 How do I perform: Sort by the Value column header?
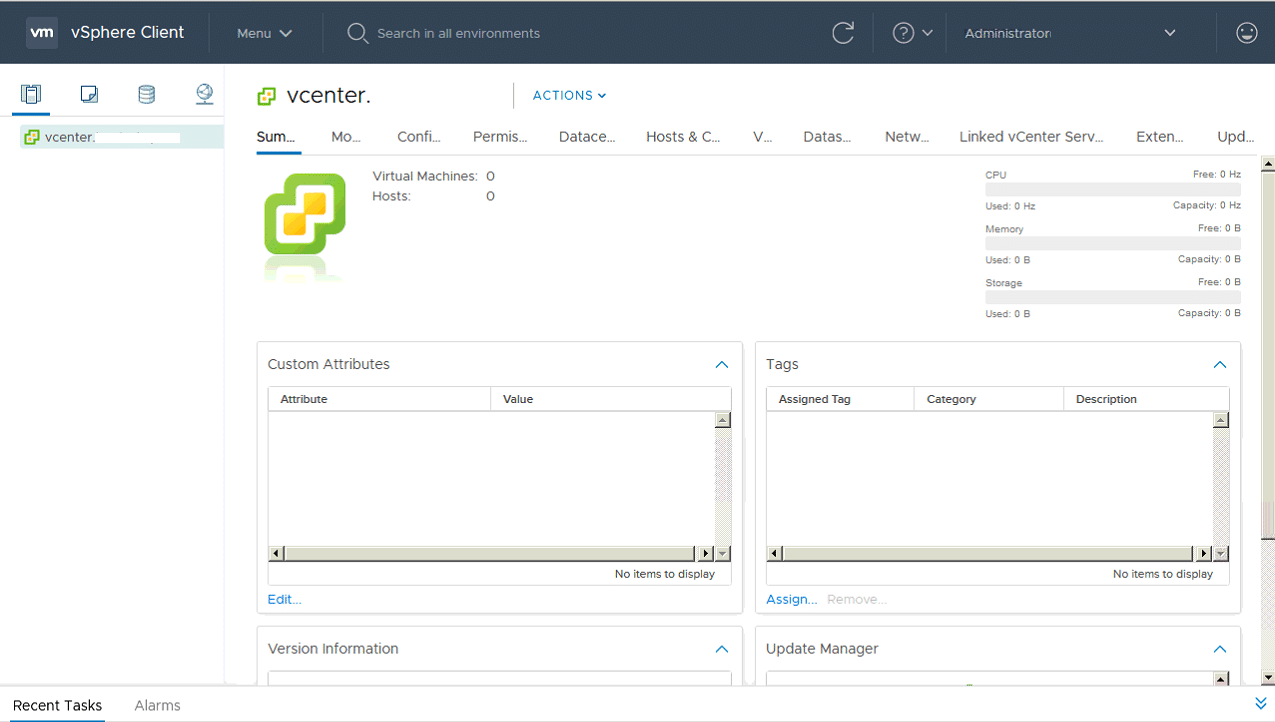(x=611, y=399)
